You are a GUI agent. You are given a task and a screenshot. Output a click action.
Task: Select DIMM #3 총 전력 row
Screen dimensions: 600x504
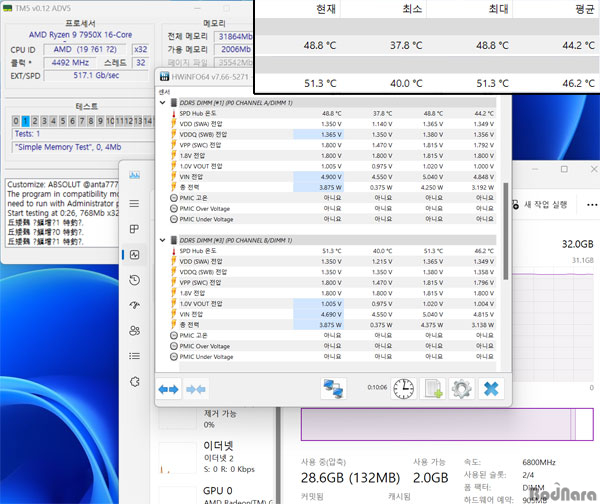[333, 325]
